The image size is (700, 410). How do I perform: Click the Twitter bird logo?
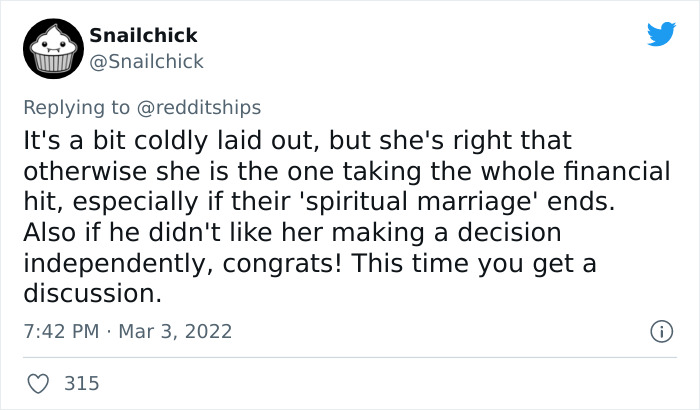661,35
